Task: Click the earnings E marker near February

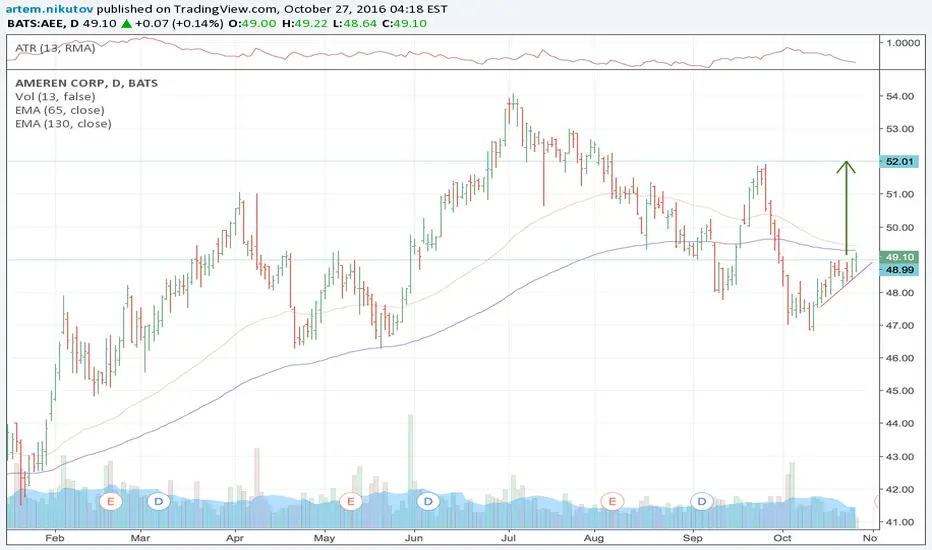Action: [x=111, y=501]
